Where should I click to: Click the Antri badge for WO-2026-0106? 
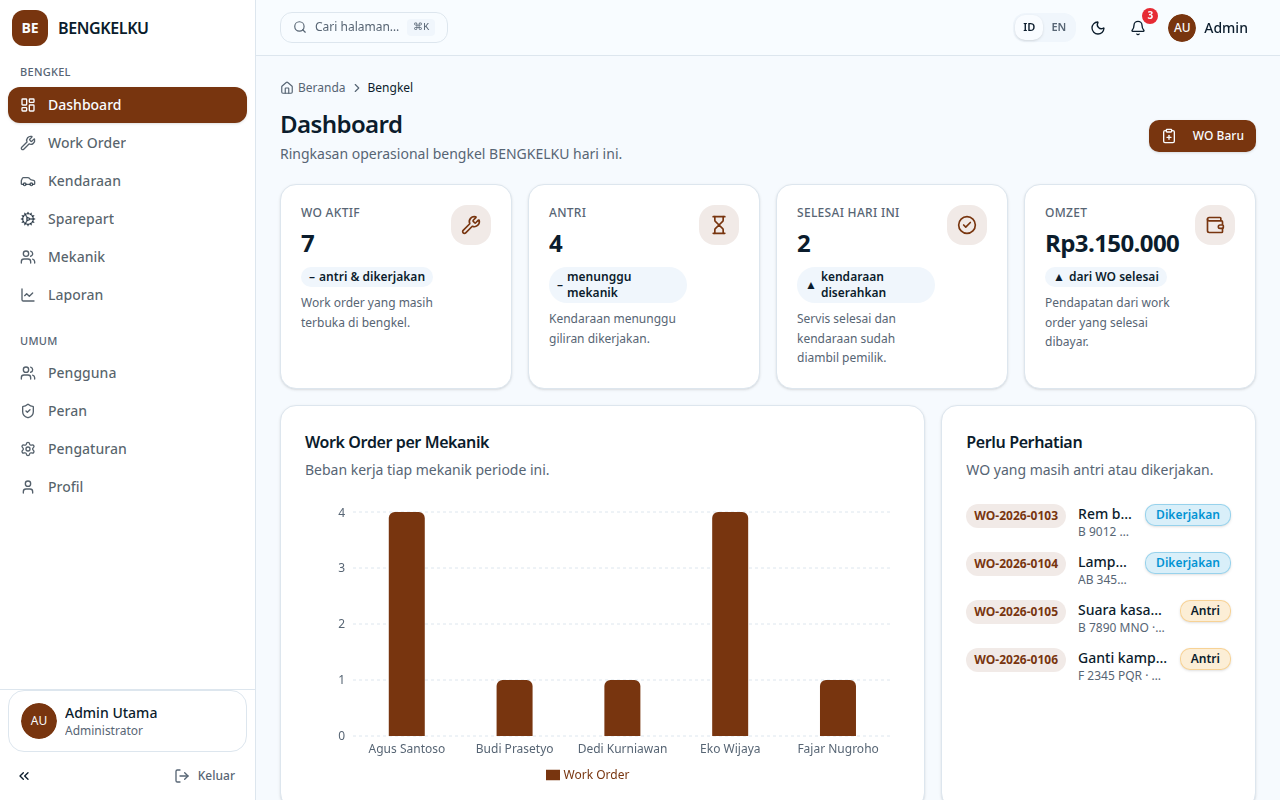[1205, 659]
